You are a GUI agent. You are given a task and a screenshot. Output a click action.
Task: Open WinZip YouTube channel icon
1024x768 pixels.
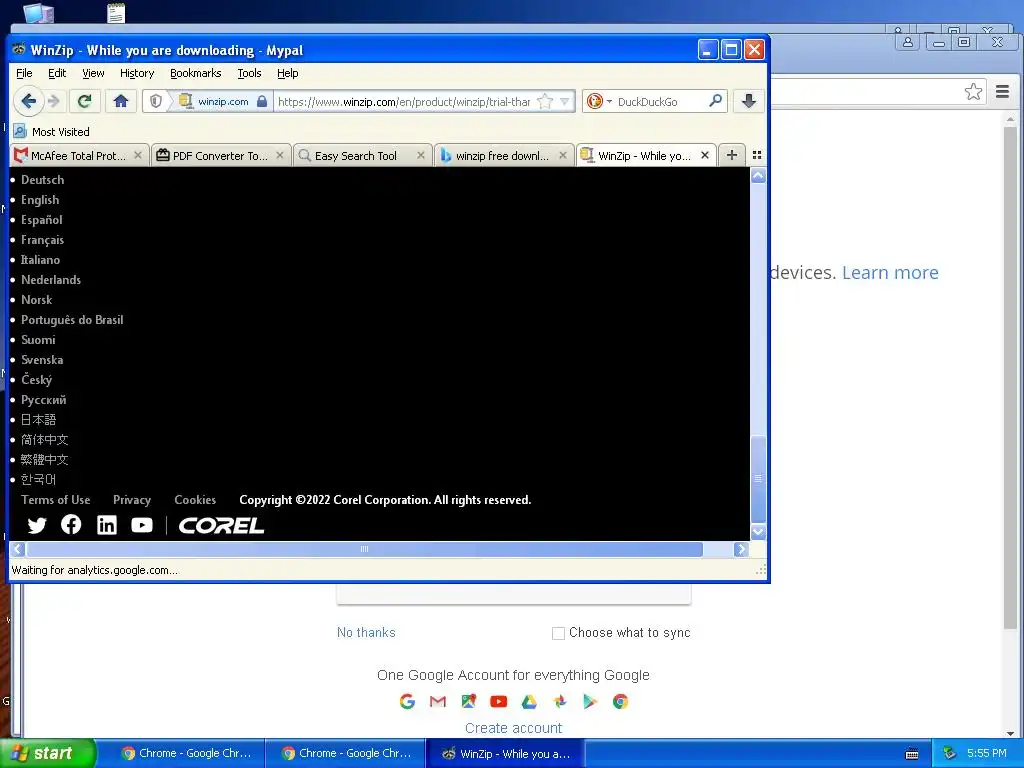142,525
